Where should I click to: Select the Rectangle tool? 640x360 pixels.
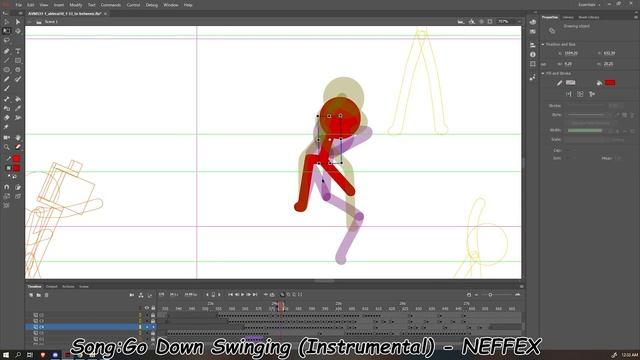click(x=18, y=60)
